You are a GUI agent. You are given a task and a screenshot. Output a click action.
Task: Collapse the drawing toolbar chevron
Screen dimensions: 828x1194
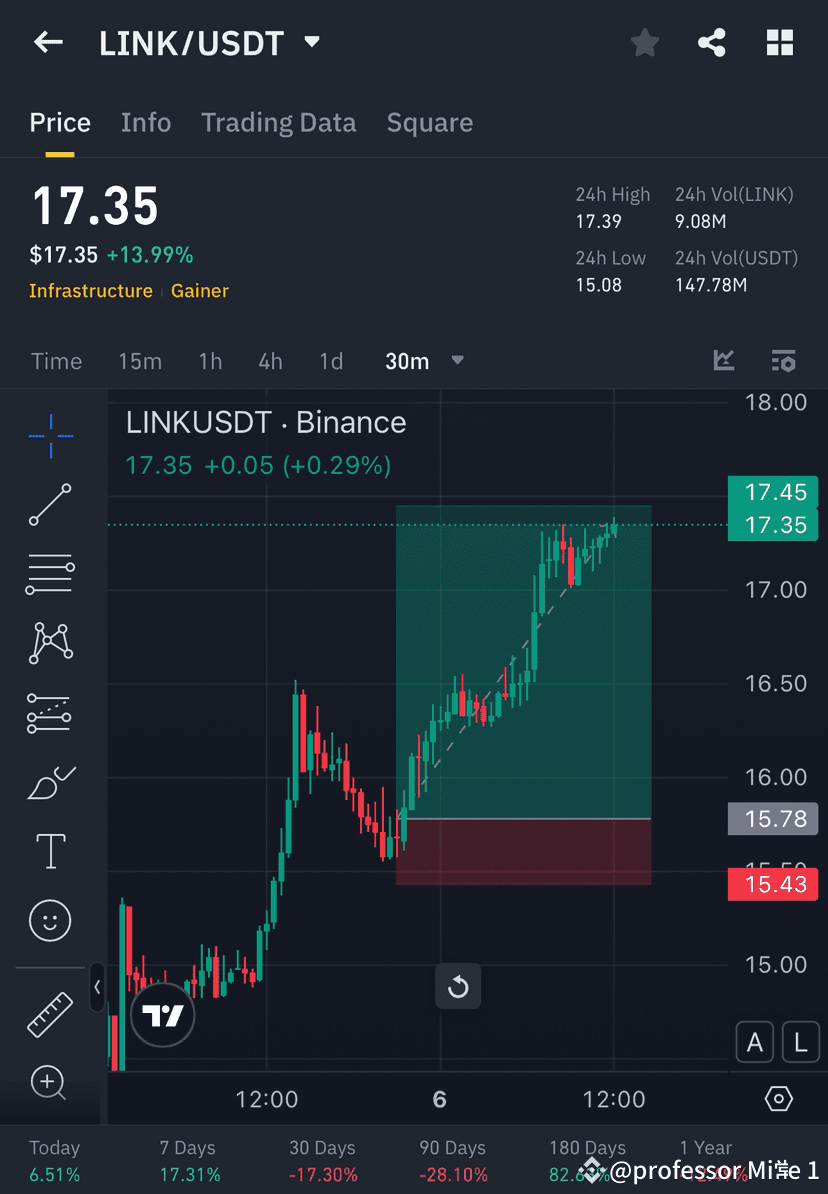click(97, 987)
